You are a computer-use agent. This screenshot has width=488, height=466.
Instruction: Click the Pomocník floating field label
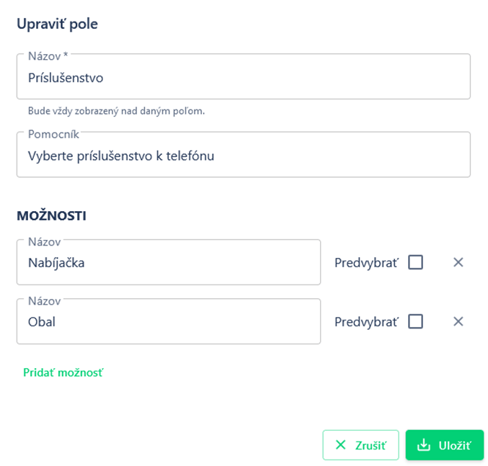(53, 134)
